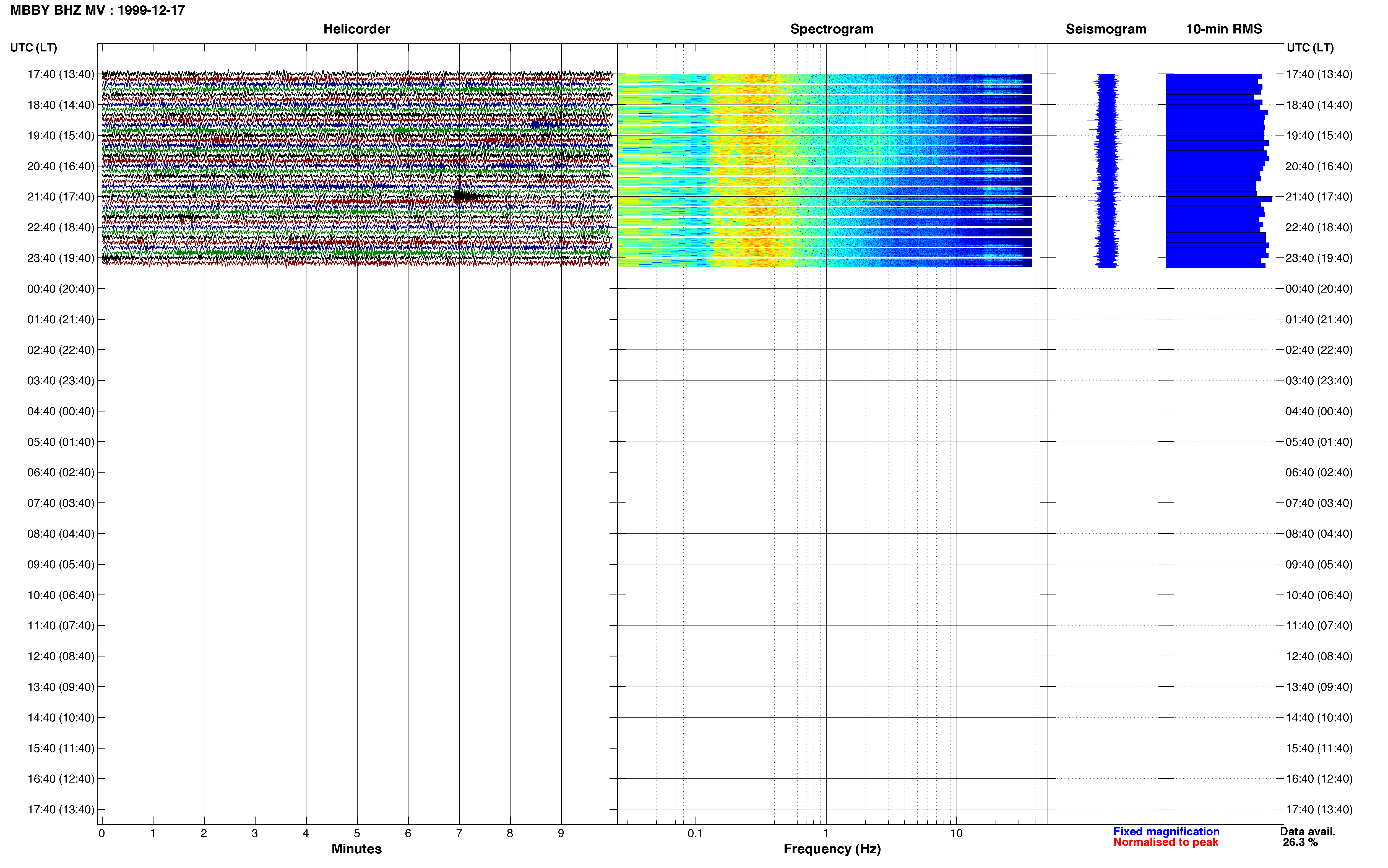Click the longest RMS bar at 21:40
The width and height of the screenshot is (1388, 868).
pos(1219,199)
